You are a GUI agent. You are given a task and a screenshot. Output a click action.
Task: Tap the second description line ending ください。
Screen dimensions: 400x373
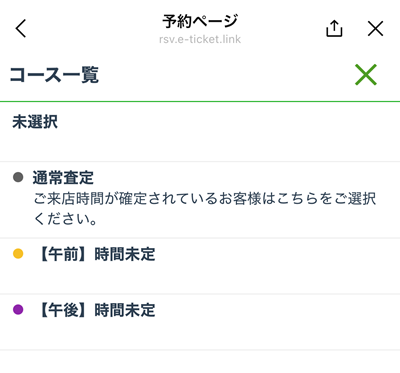[x=65, y=219]
